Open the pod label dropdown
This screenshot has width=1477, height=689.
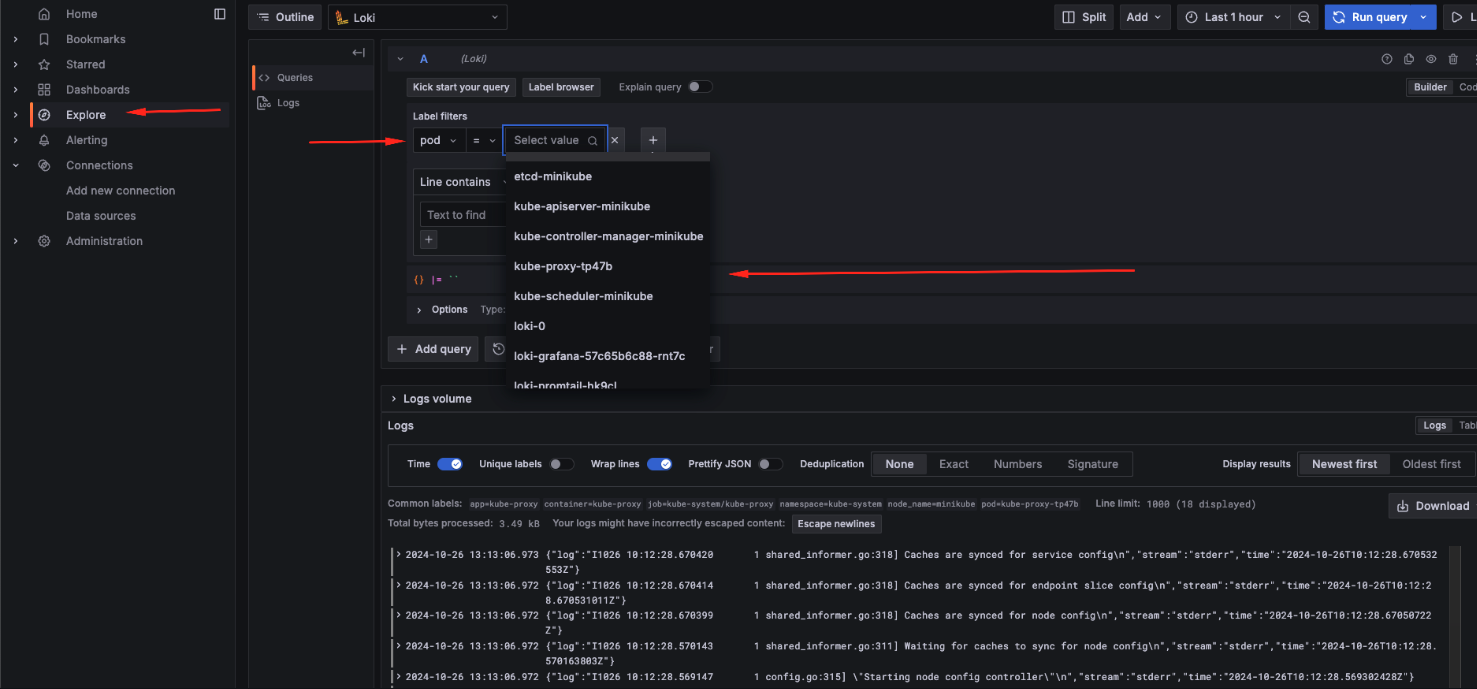pos(439,141)
